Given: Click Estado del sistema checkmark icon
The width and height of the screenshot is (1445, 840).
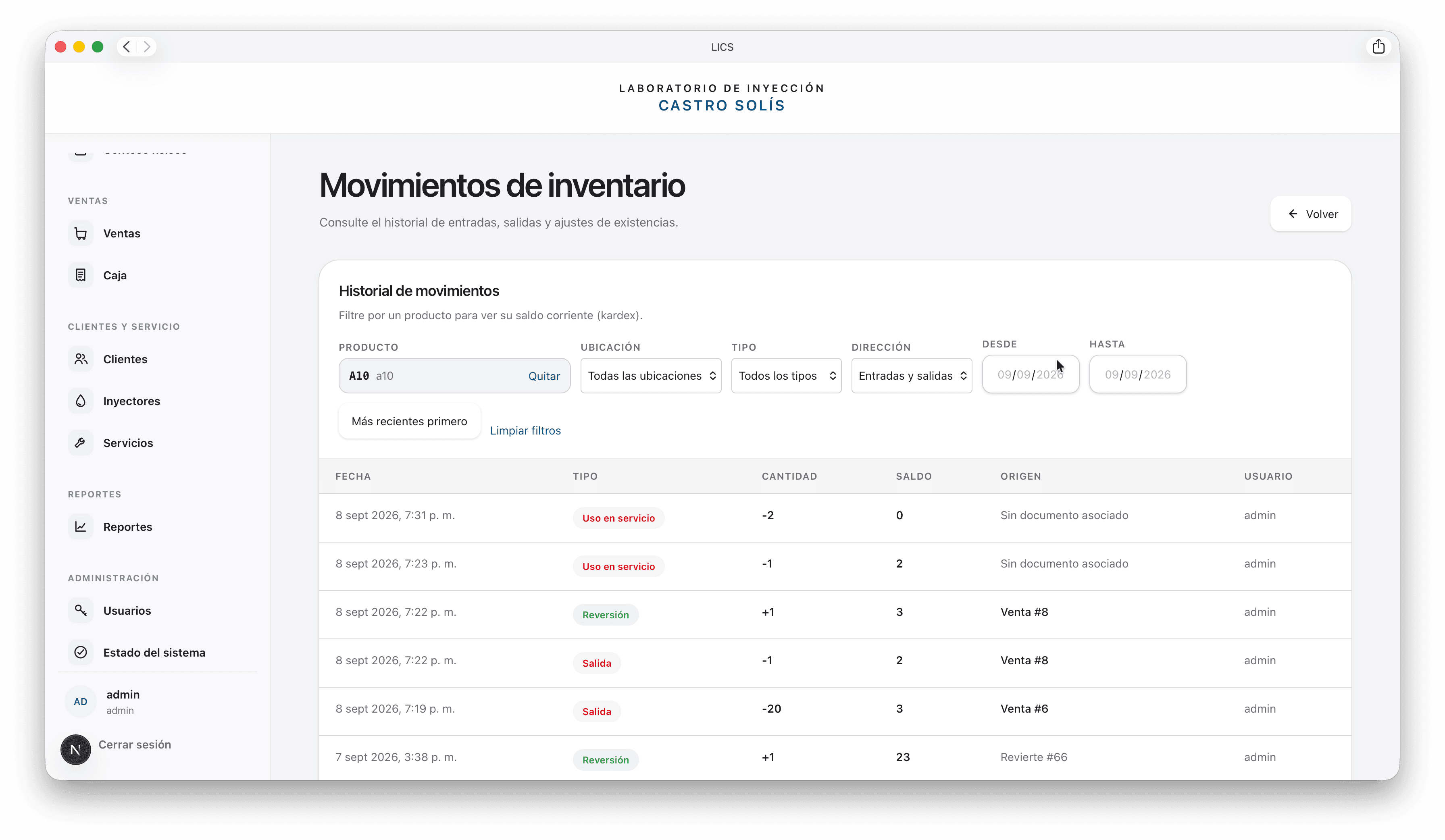Looking at the screenshot, I should click(x=80, y=652).
